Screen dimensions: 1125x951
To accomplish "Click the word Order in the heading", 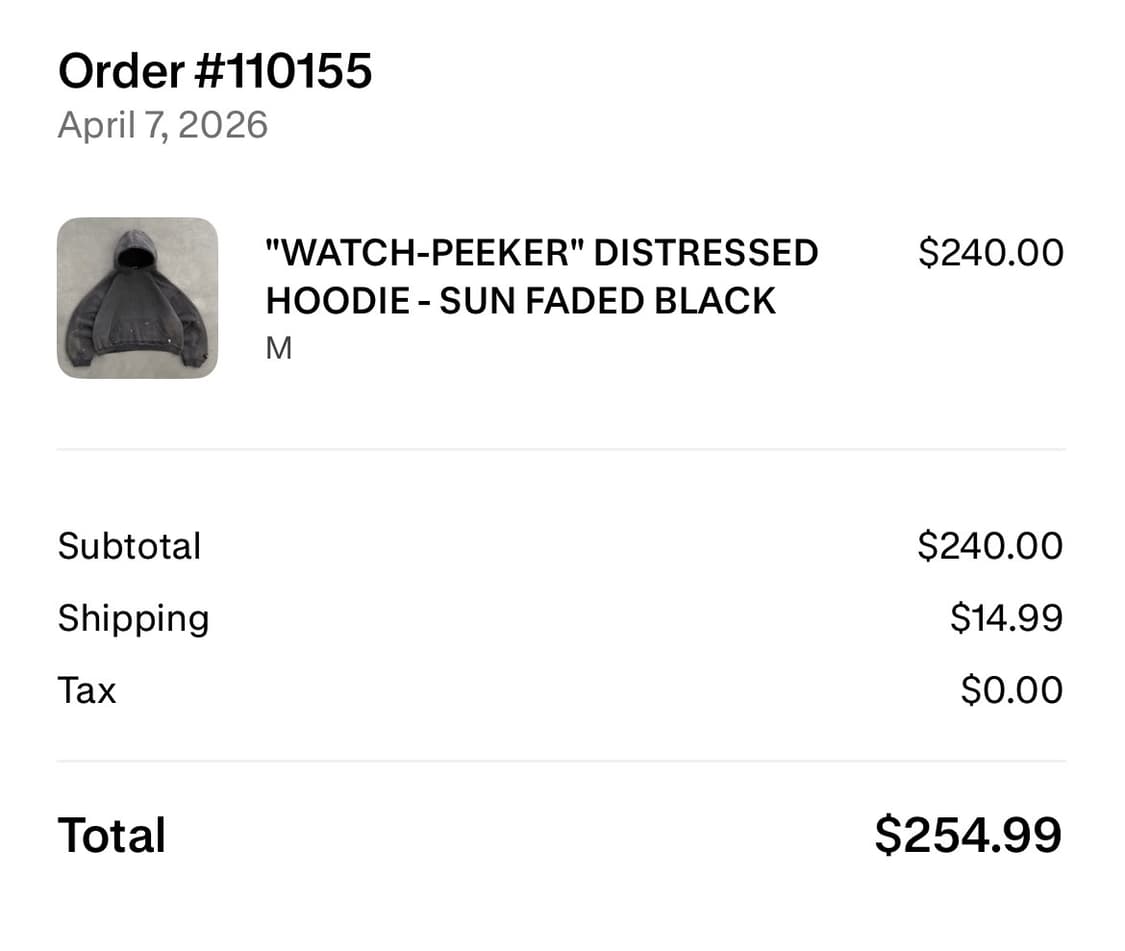I will (x=121, y=72).
